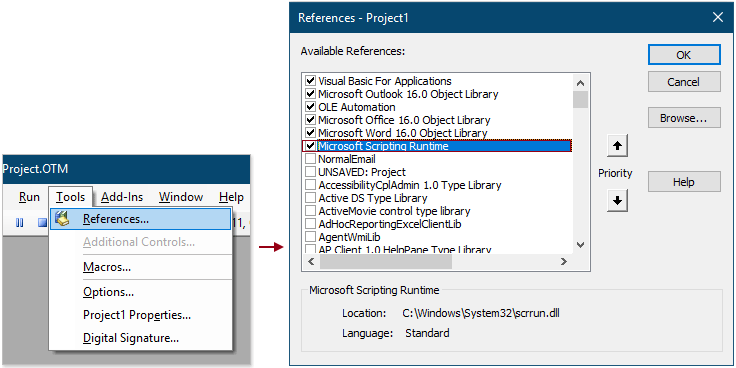Close the References - Project1 dialog
Image resolution: width=736 pixels, height=368 pixels.
point(718,17)
